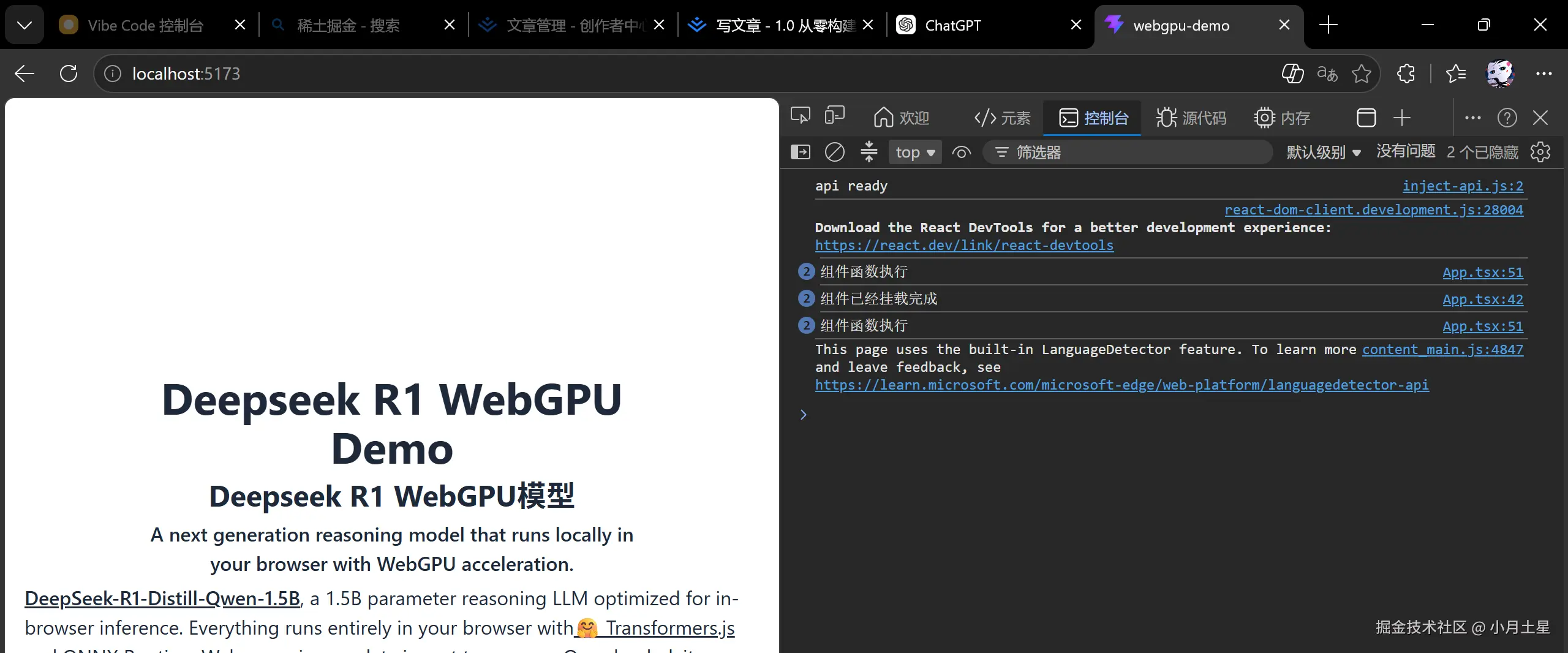Viewport: 1568px width, 653px height.
Task: Open the 默认级别 log level dropdown
Action: (x=1324, y=152)
